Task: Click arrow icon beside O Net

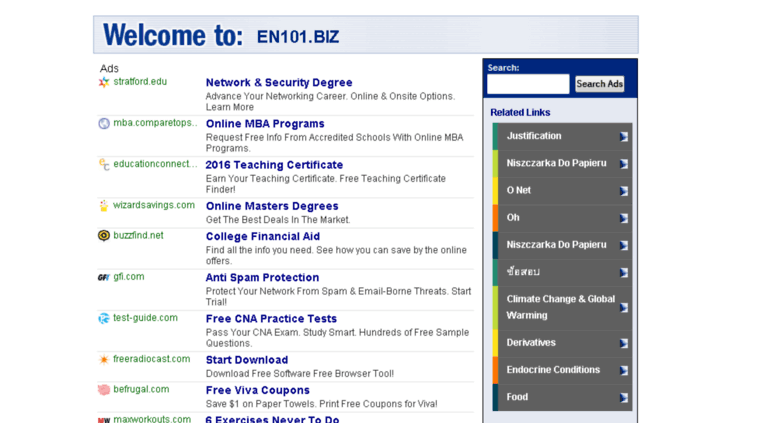Action: [623, 191]
